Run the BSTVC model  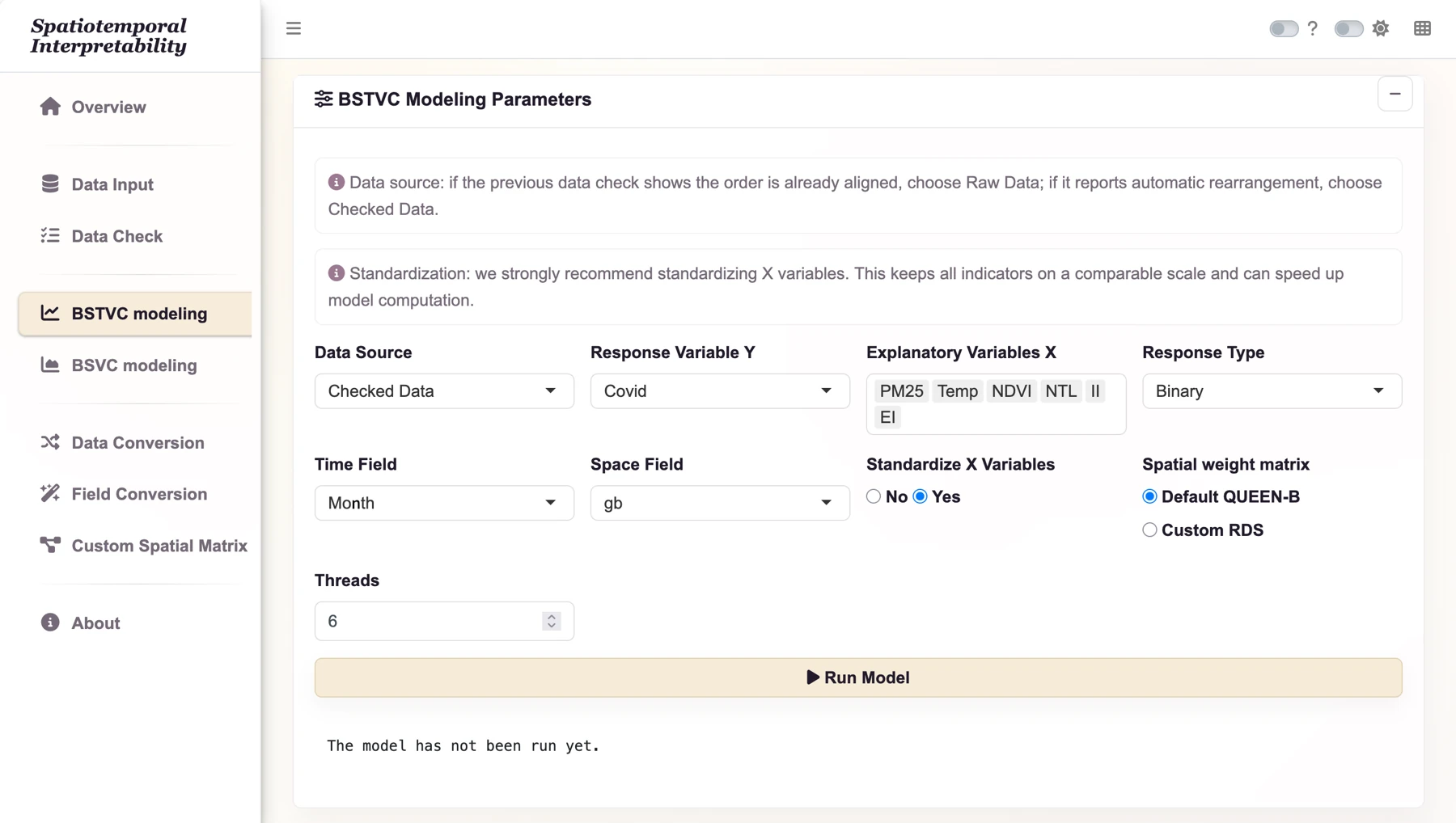[x=858, y=677]
